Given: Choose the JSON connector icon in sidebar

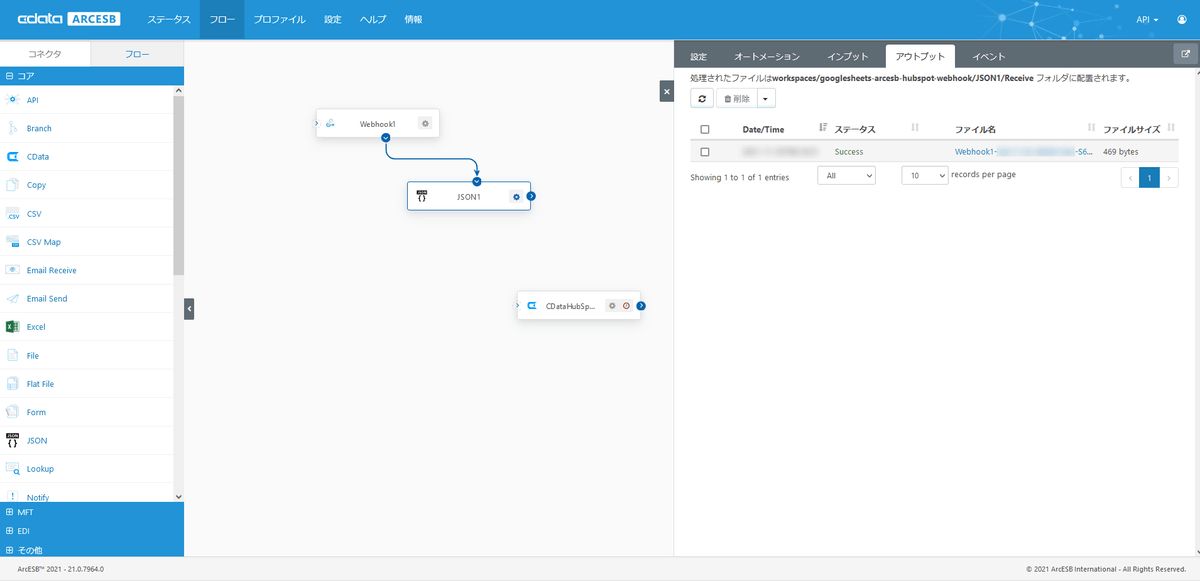Looking at the screenshot, I should tap(13, 440).
